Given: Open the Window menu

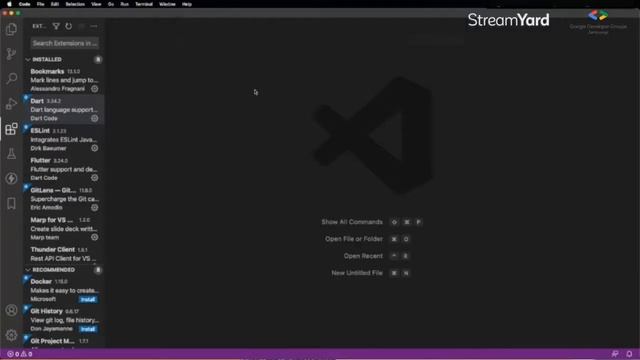Looking at the screenshot, I should pos(167,4).
